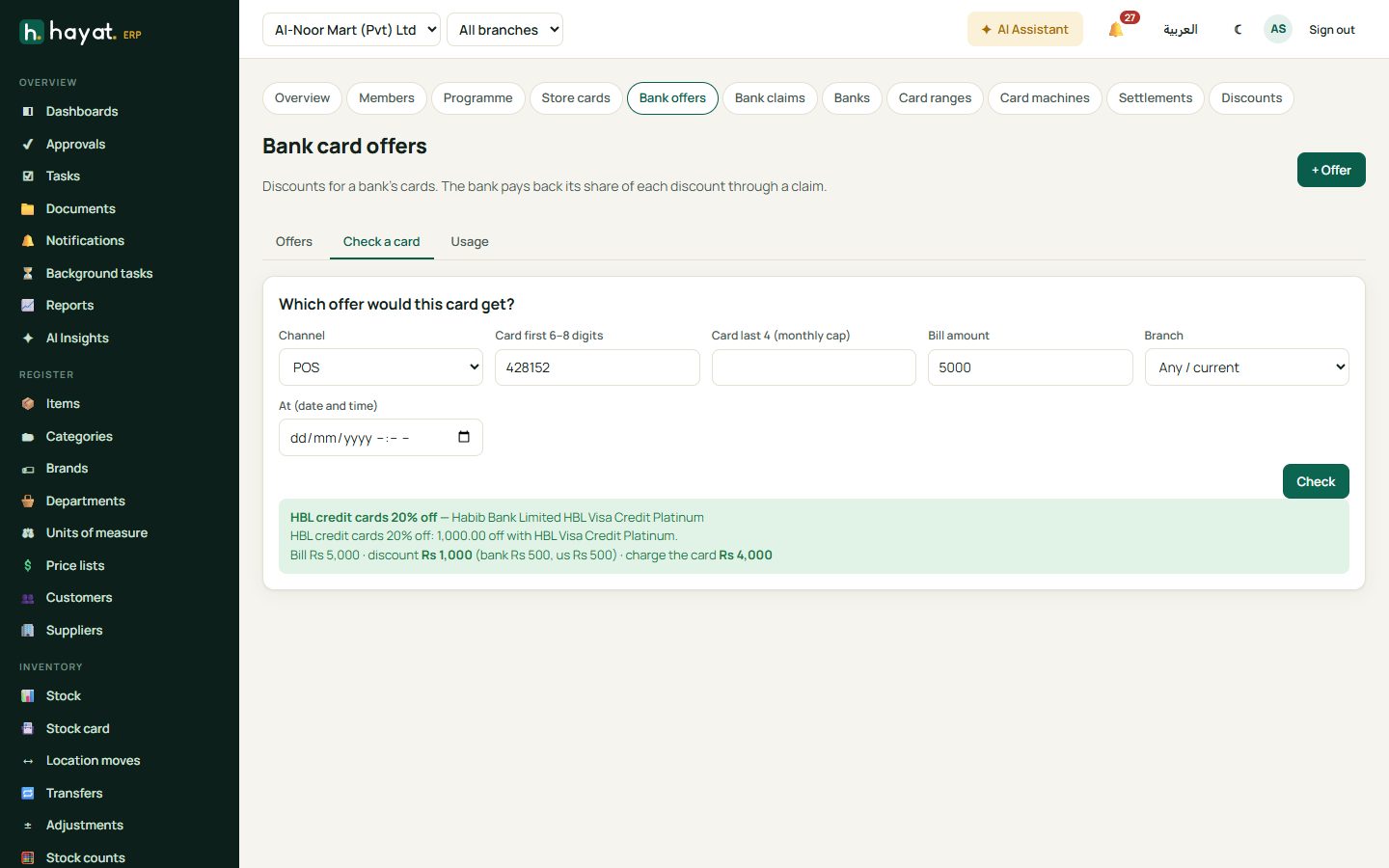Click the Sign out link
The image size is (1389, 868).
pos(1332,30)
